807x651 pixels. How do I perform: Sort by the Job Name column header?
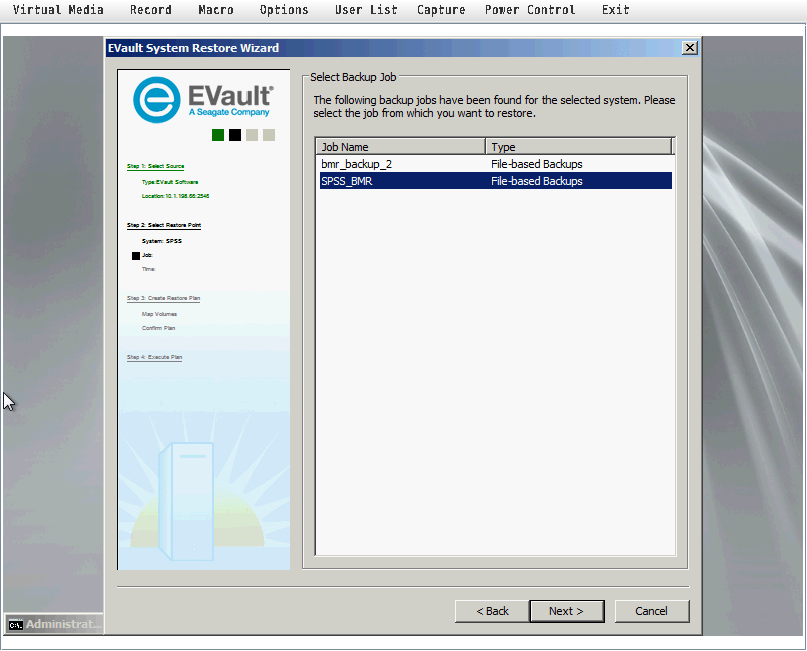point(400,147)
